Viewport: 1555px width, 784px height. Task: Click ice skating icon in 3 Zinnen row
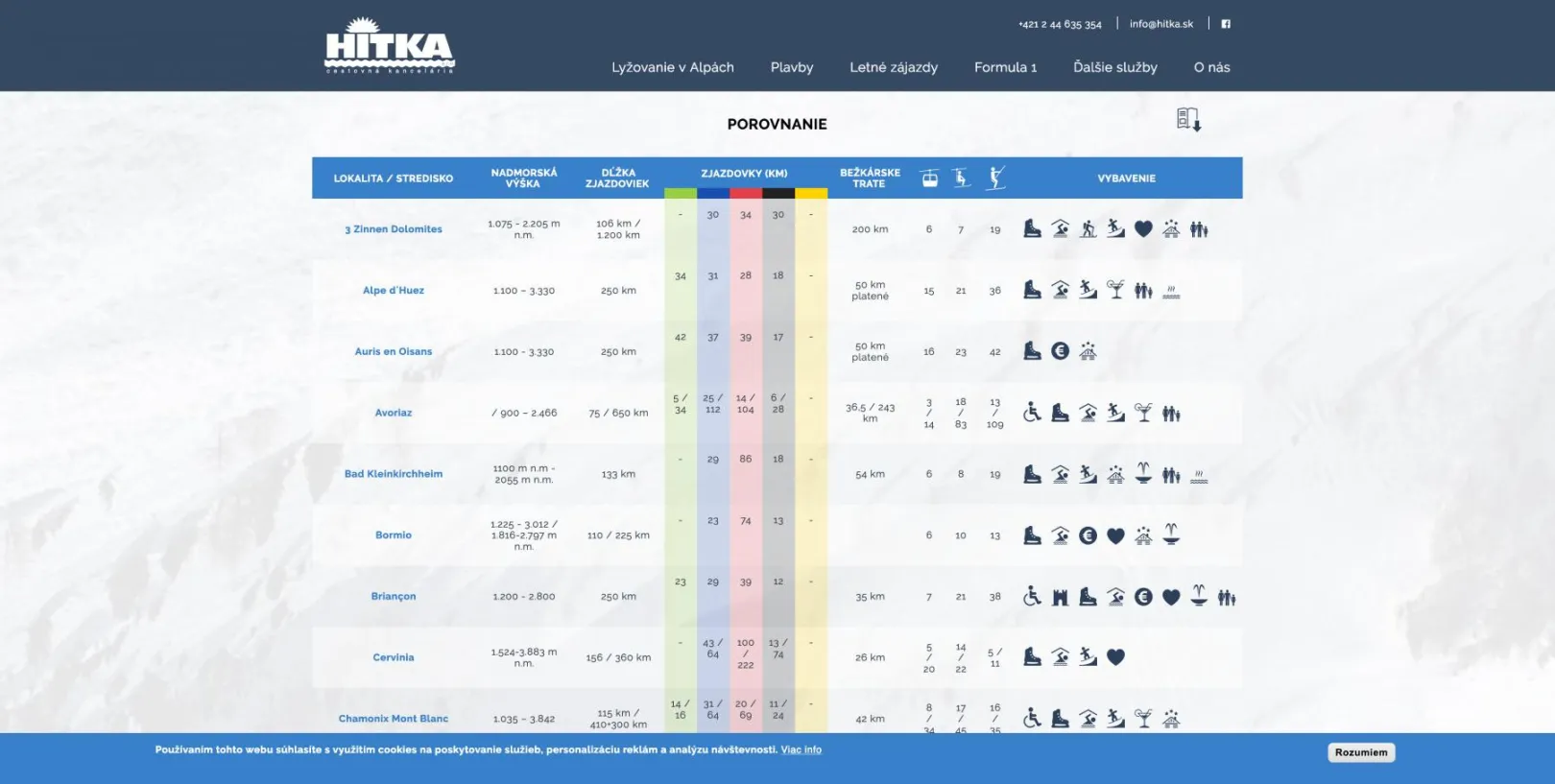(x=1032, y=228)
